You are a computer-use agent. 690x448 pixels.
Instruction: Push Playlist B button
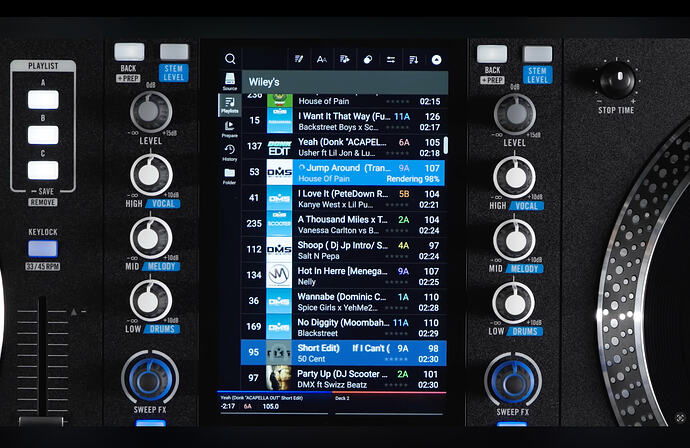click(x=43, y=135)
